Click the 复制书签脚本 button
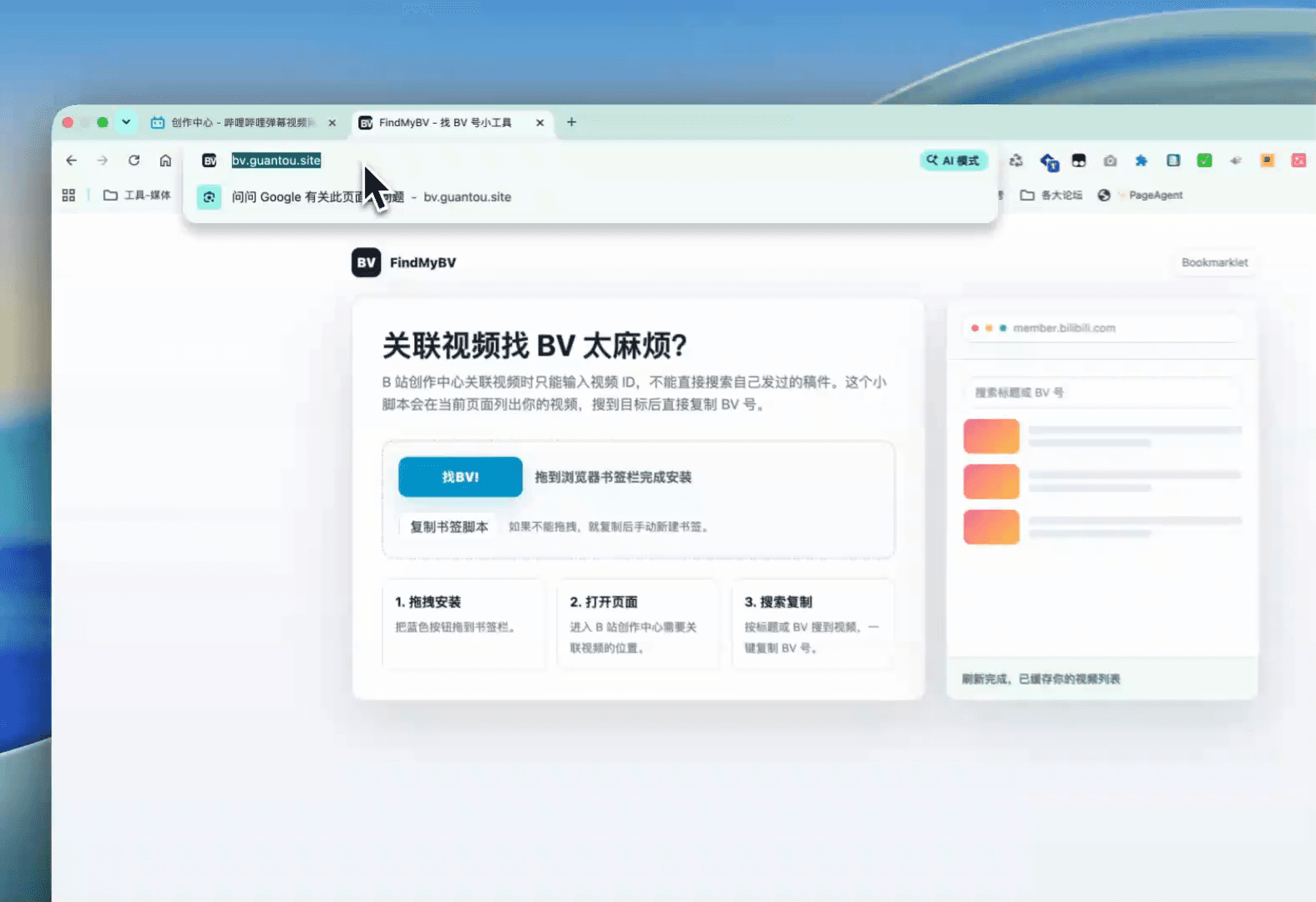This screenshot has height=902, width=1316. (449, 527)
